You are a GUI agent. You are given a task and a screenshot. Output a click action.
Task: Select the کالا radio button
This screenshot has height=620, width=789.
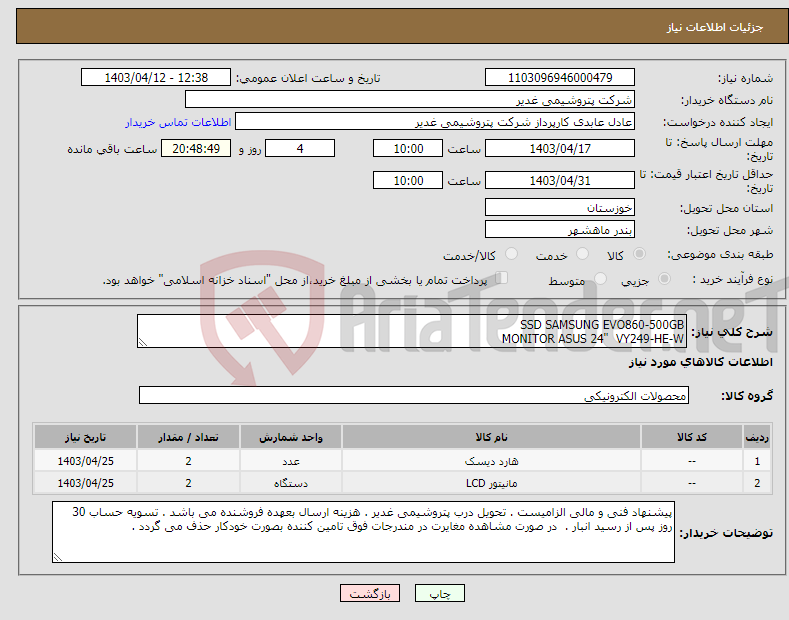point(639,254)
